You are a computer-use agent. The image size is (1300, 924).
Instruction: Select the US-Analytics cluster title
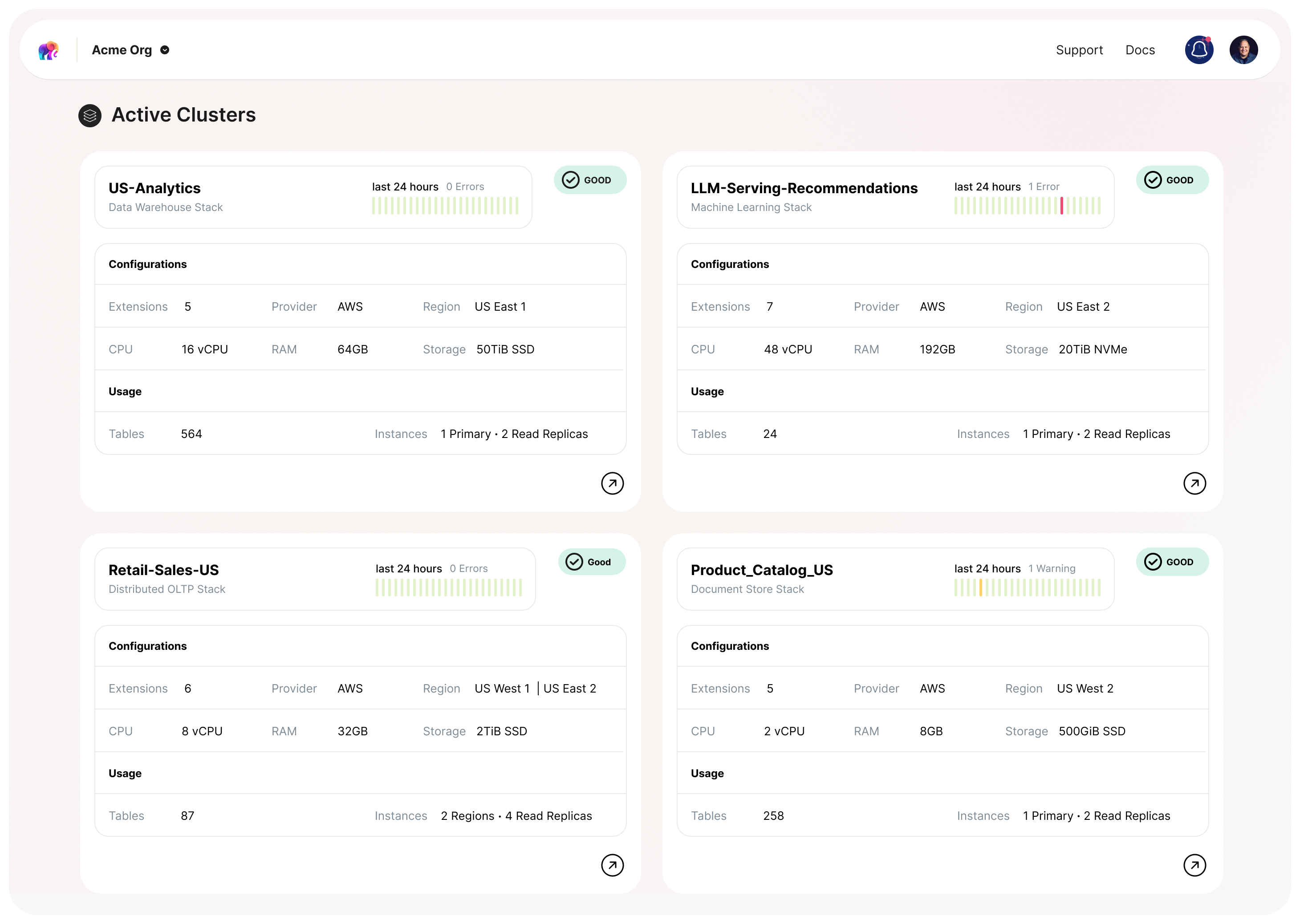point(154,188)
